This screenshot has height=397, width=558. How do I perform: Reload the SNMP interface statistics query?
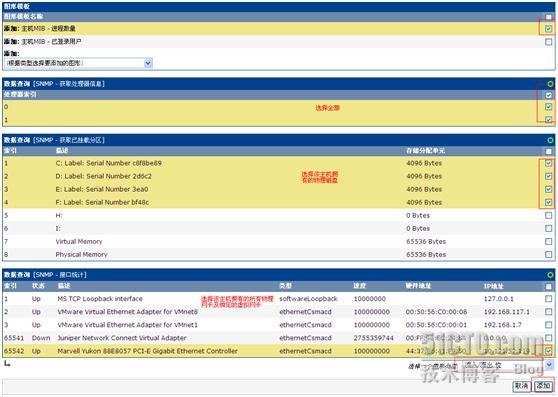pyautogui.click(x=550, y=275)
